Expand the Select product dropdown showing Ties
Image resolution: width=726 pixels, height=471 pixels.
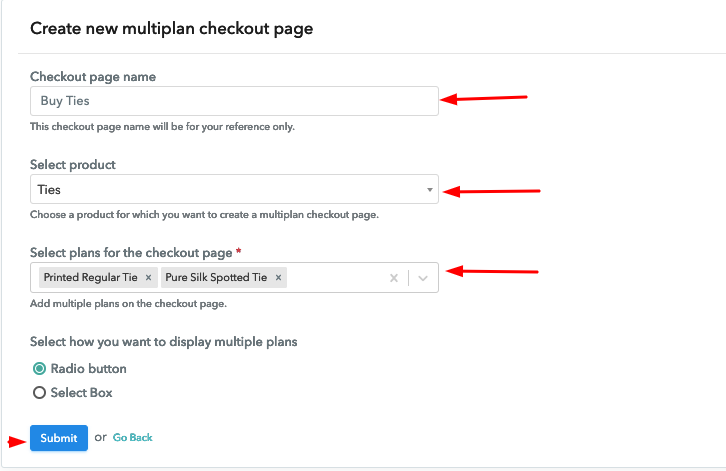click(233, 189)
